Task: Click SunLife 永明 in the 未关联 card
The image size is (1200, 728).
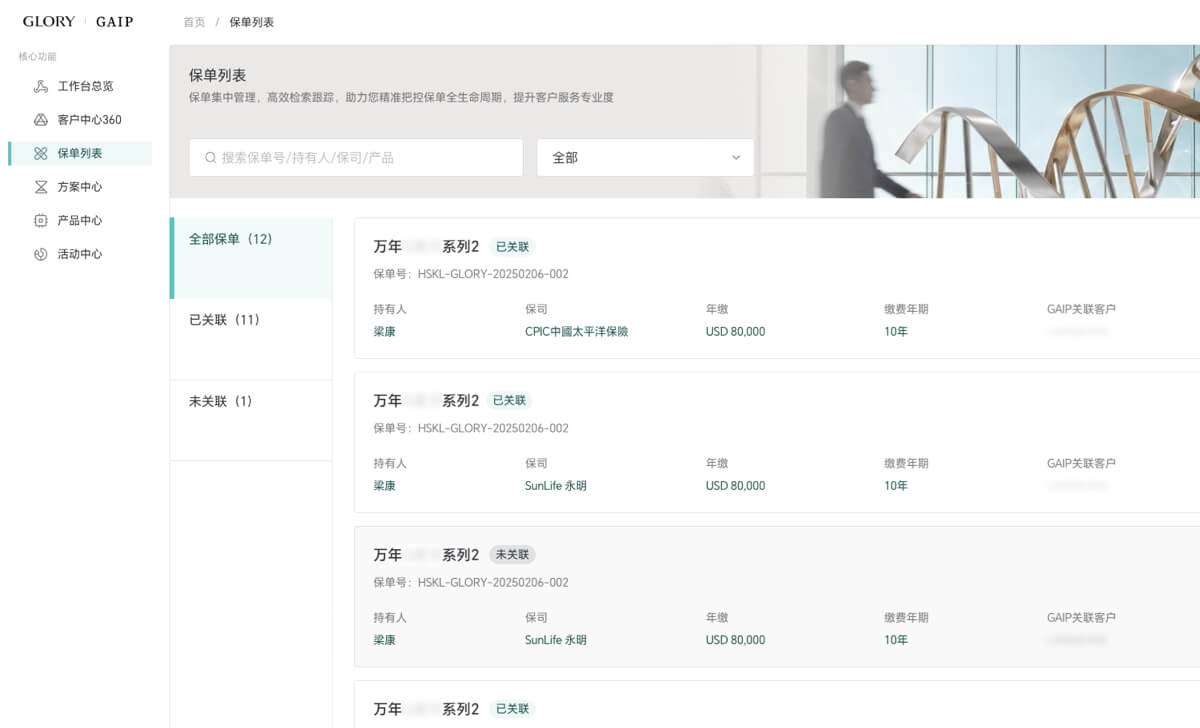Action: point(555,640)
